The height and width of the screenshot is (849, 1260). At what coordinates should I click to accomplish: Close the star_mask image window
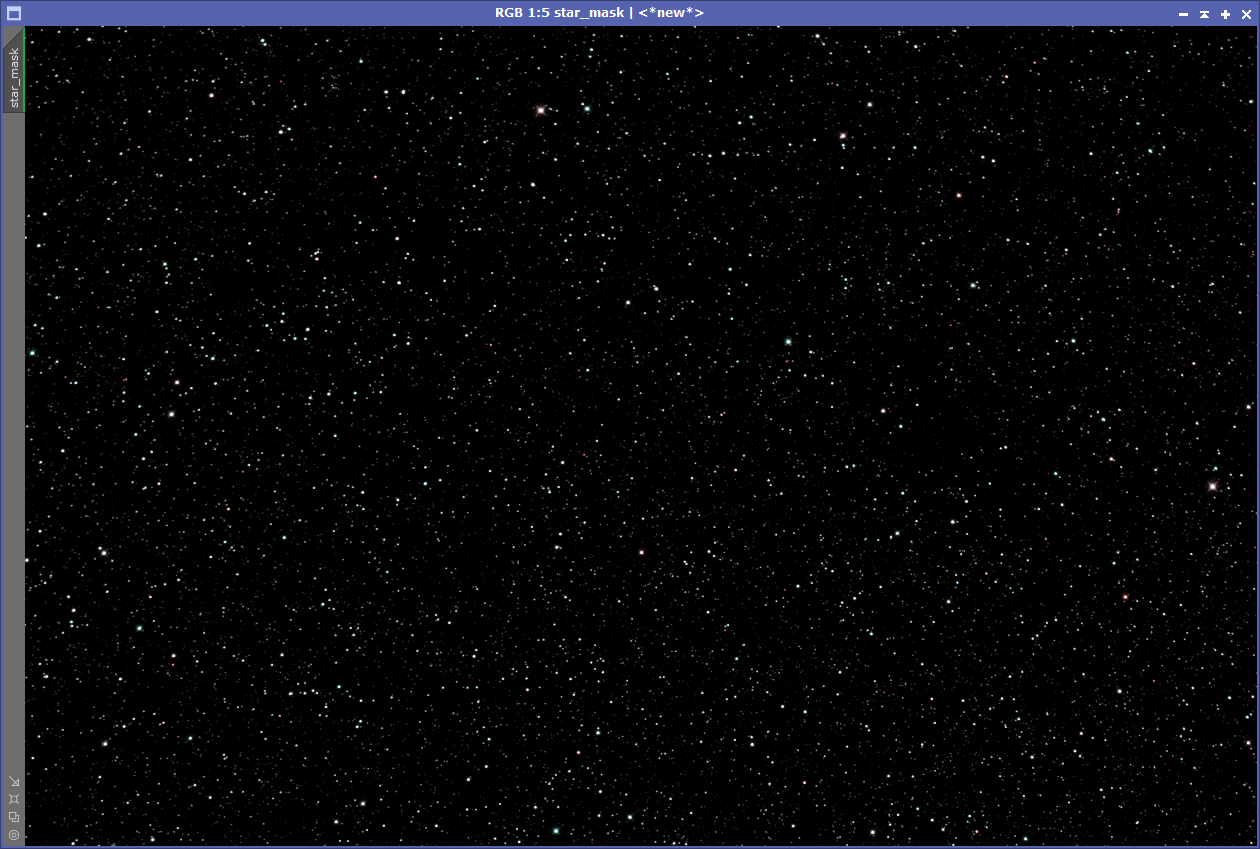pos(1246,14)
